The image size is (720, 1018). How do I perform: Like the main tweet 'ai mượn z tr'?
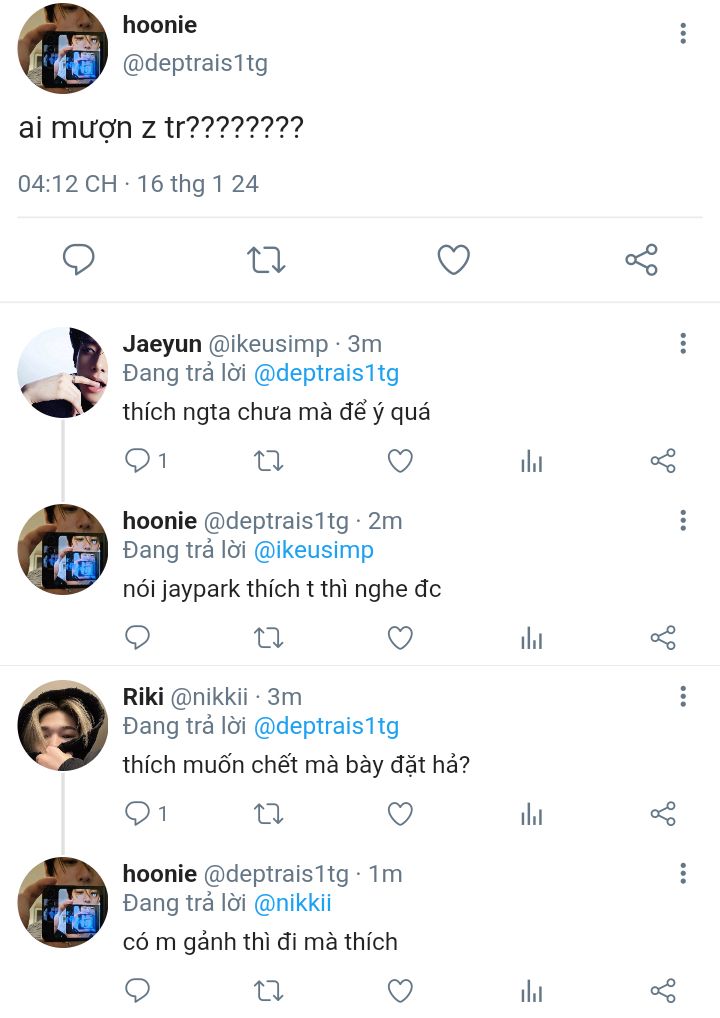pyautogui.click(x=454, y=260)
